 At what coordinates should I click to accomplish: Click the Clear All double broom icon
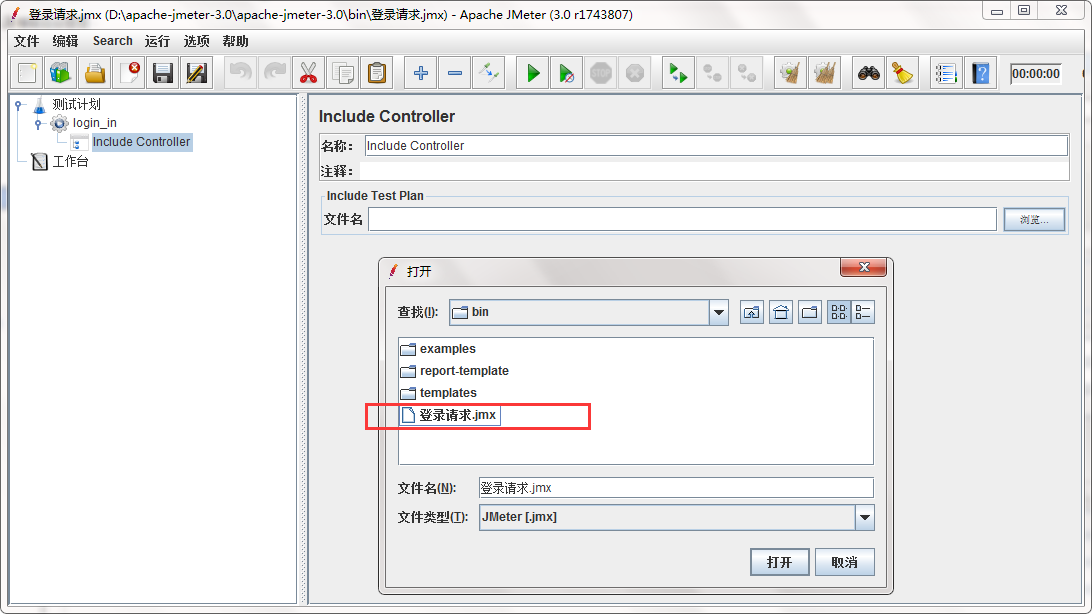tap(825, 72)
